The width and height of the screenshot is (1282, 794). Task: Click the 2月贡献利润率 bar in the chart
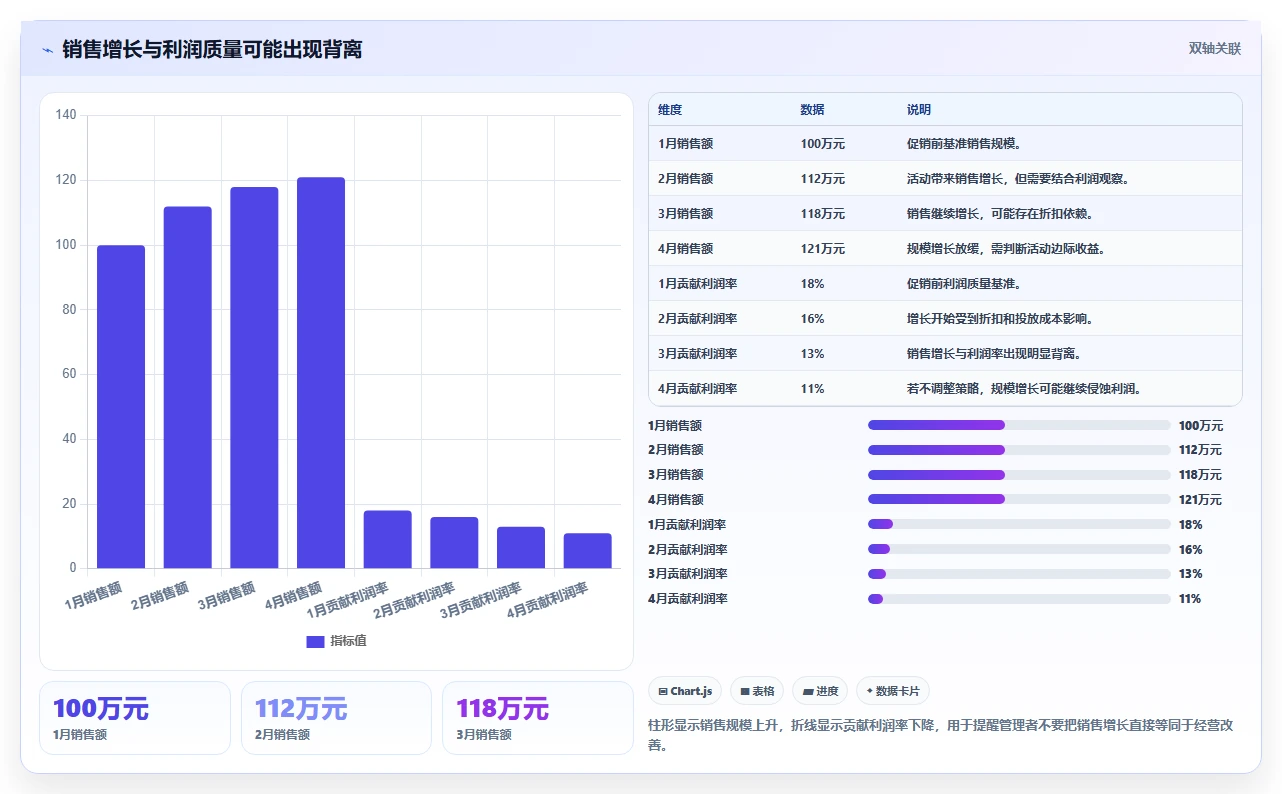(x=454, y=543)
